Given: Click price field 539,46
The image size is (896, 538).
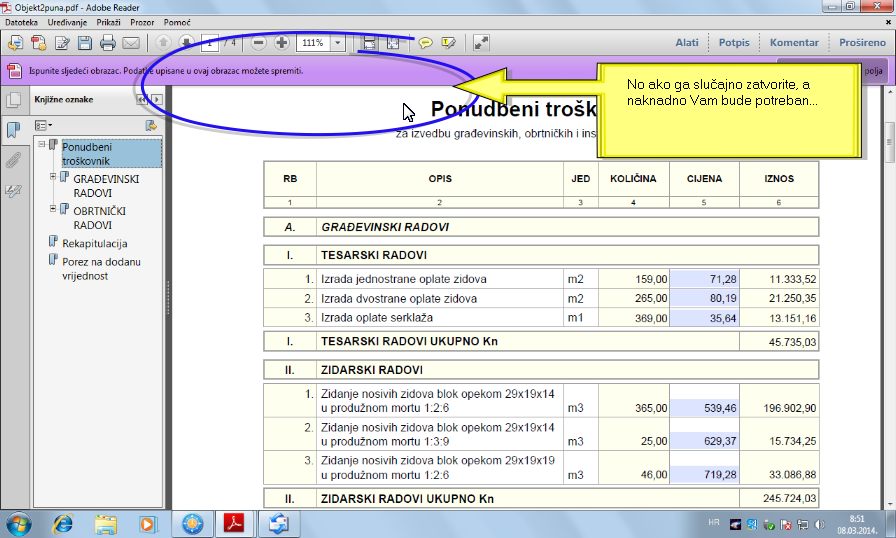Looking at the screenshot, I should click(x=704, y=408).
